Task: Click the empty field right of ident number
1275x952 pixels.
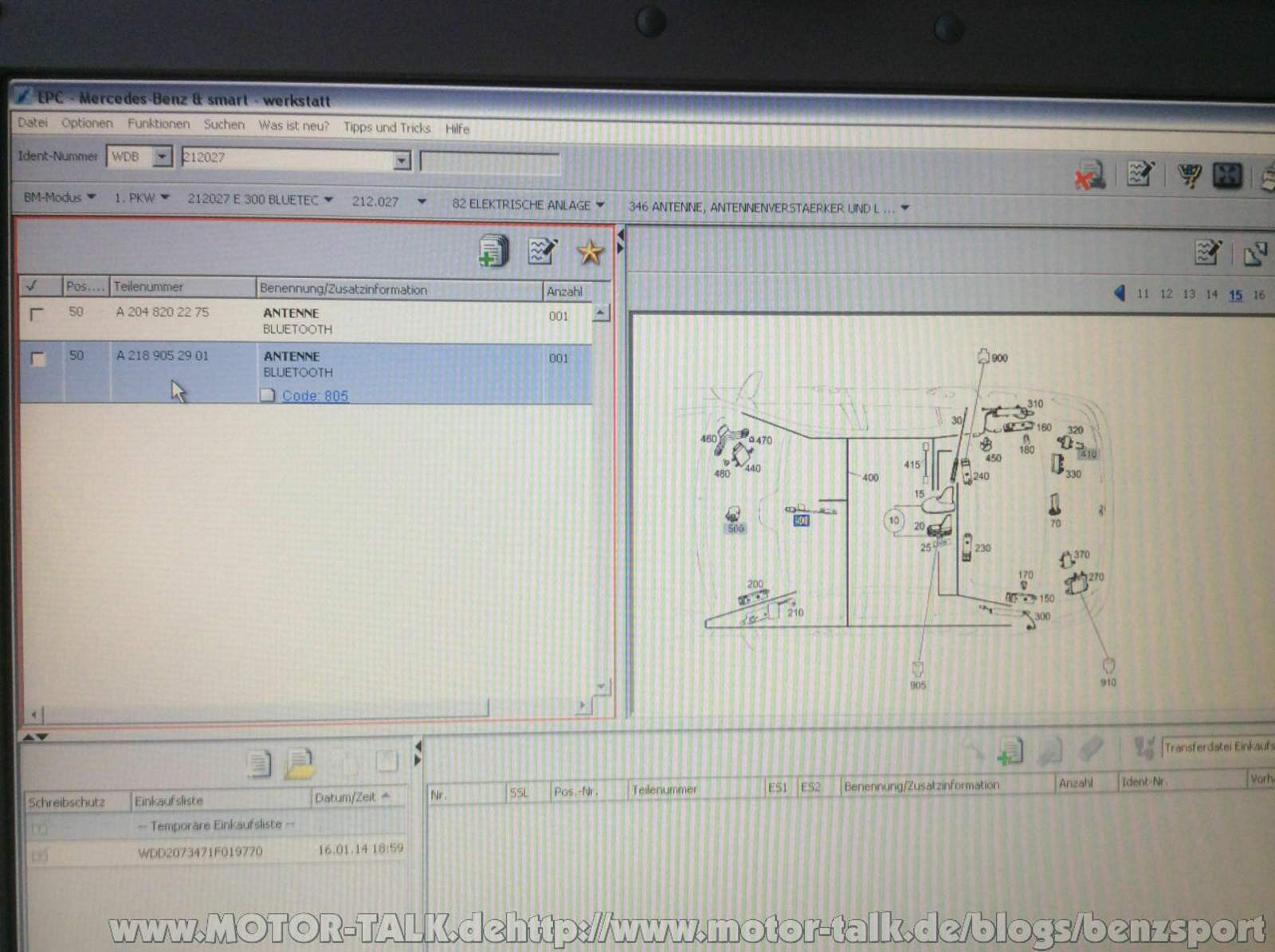Action: [x=490, y=162]
